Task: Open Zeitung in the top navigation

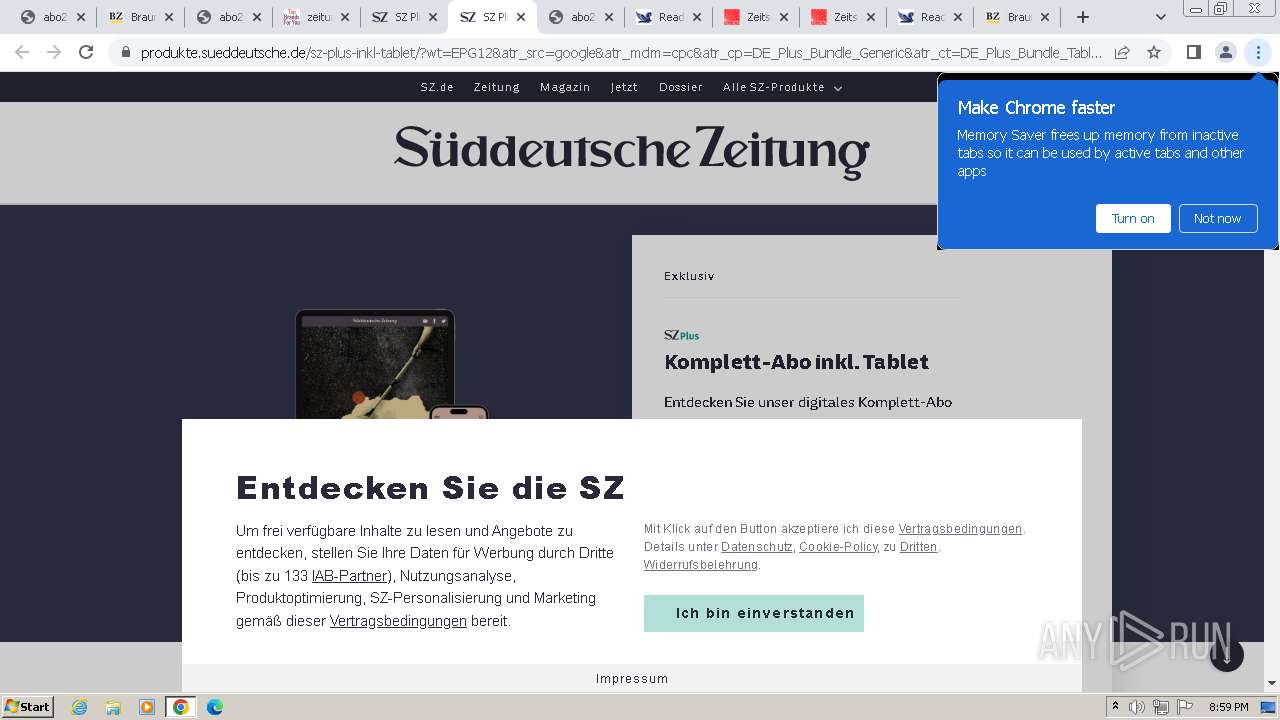Action: click(497, 87)
